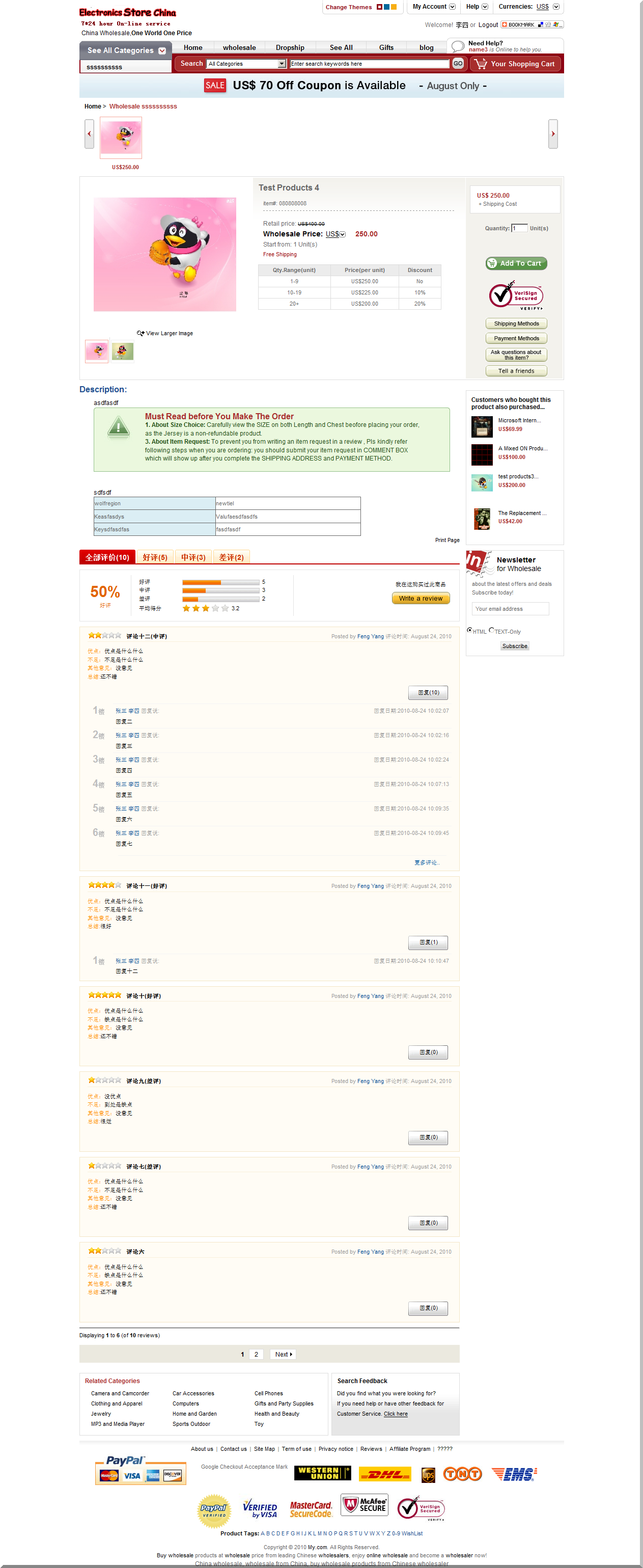Screen dimensions: 643x1568
Task: Click the TNT shipping logo
Action: [x=462, y=1474]
